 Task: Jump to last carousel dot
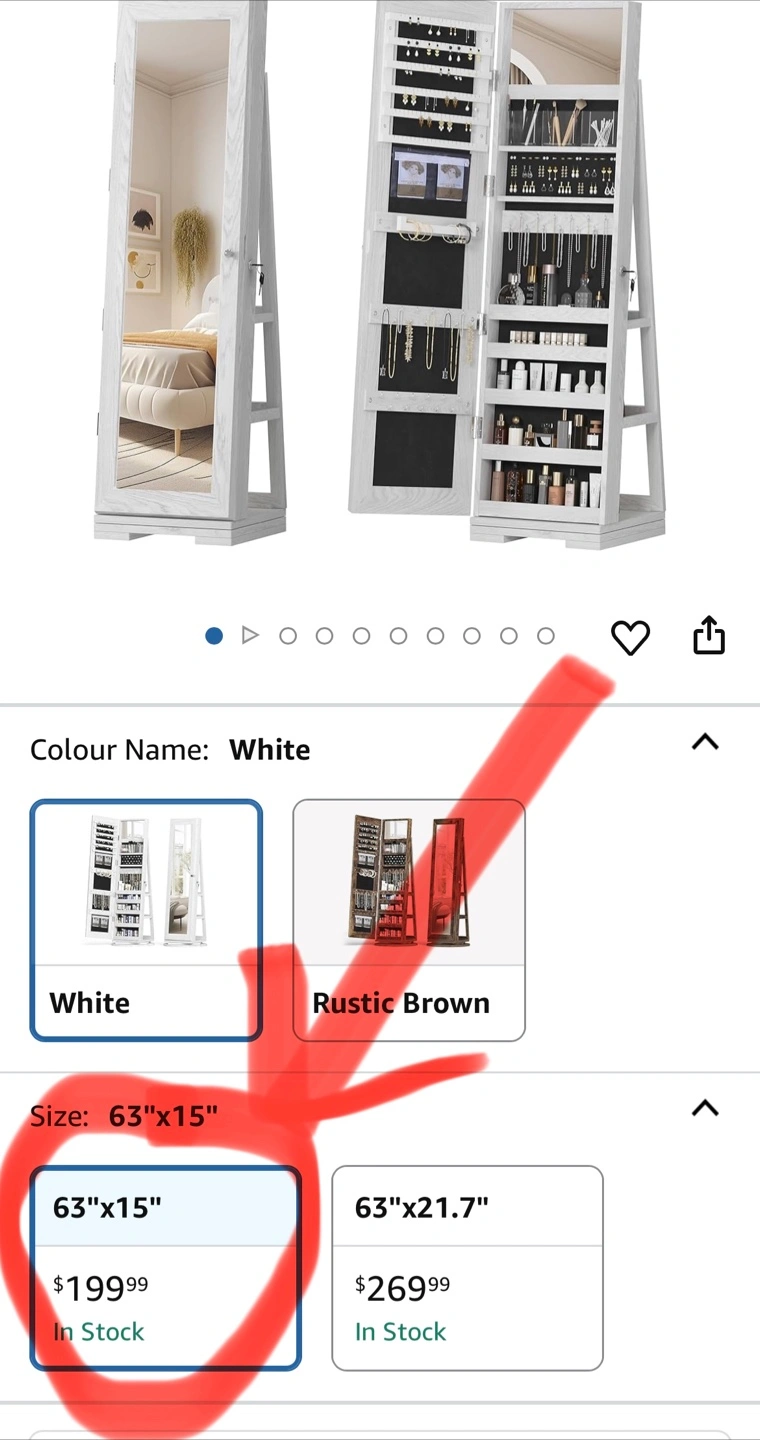pos(546,635)
